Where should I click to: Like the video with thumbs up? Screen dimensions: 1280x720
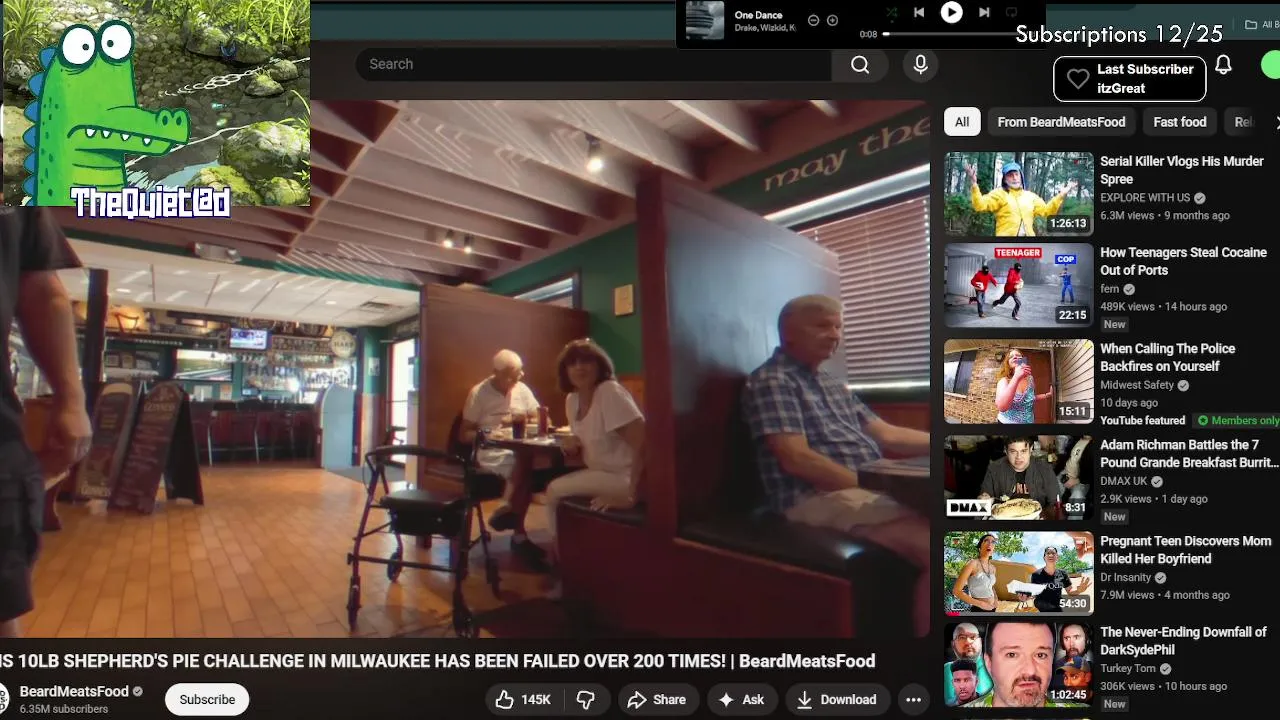pyautogui.click(x=523, y=700)
